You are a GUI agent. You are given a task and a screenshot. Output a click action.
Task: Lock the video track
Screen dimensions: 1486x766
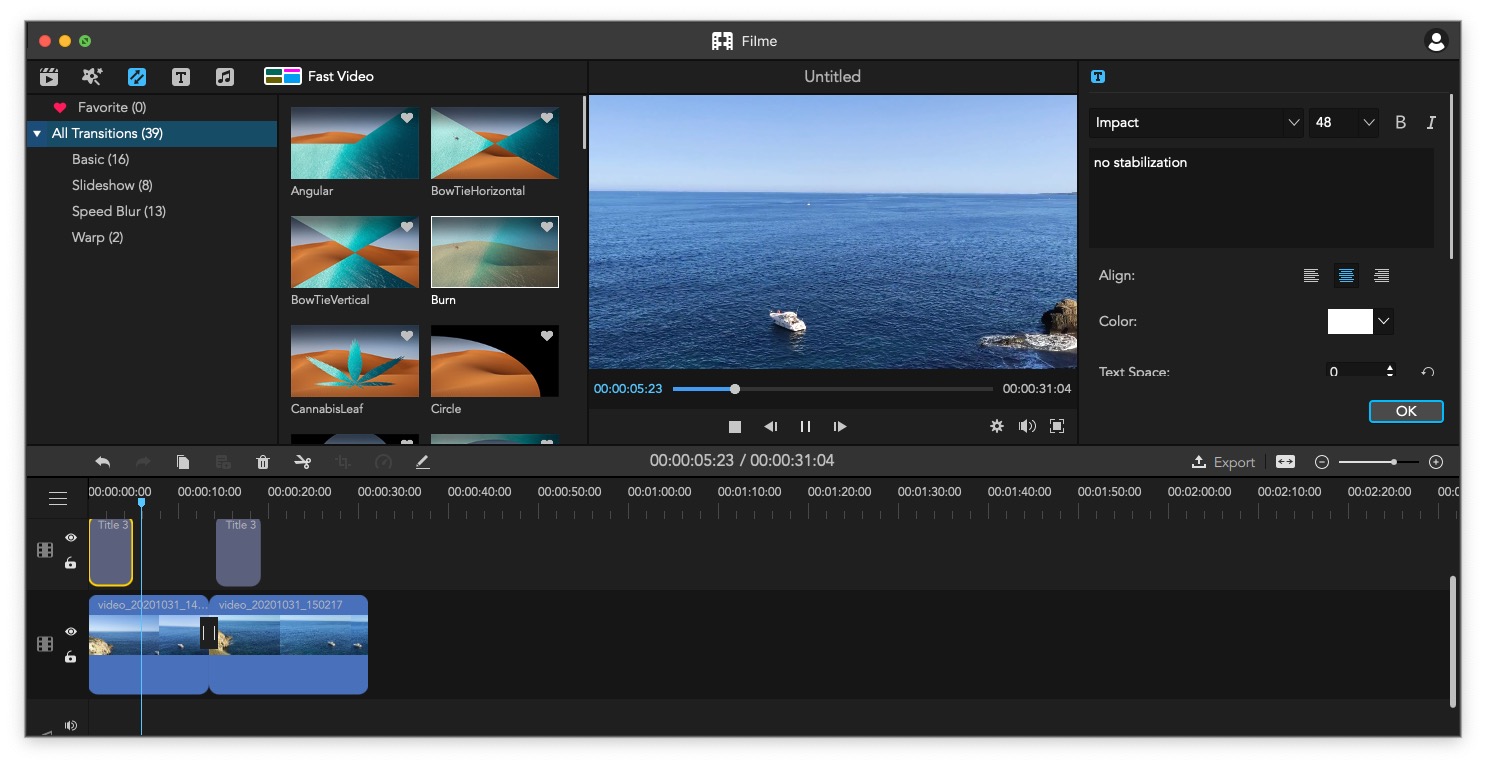point(71,657)
